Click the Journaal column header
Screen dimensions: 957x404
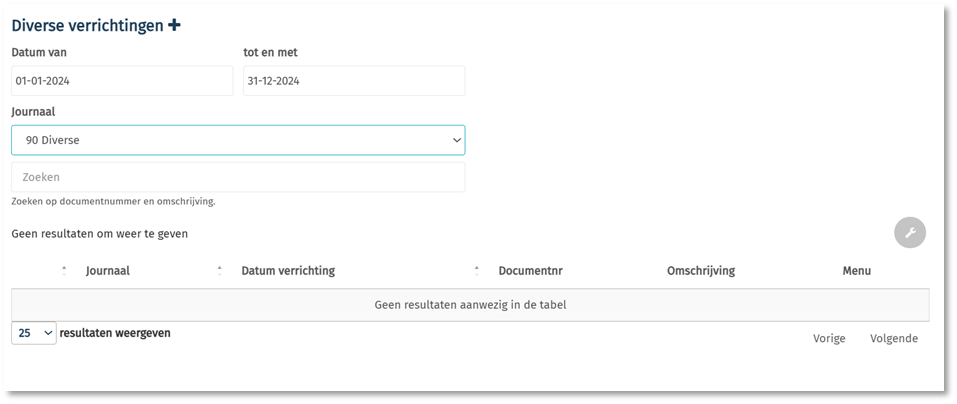[x=107, y=271]
